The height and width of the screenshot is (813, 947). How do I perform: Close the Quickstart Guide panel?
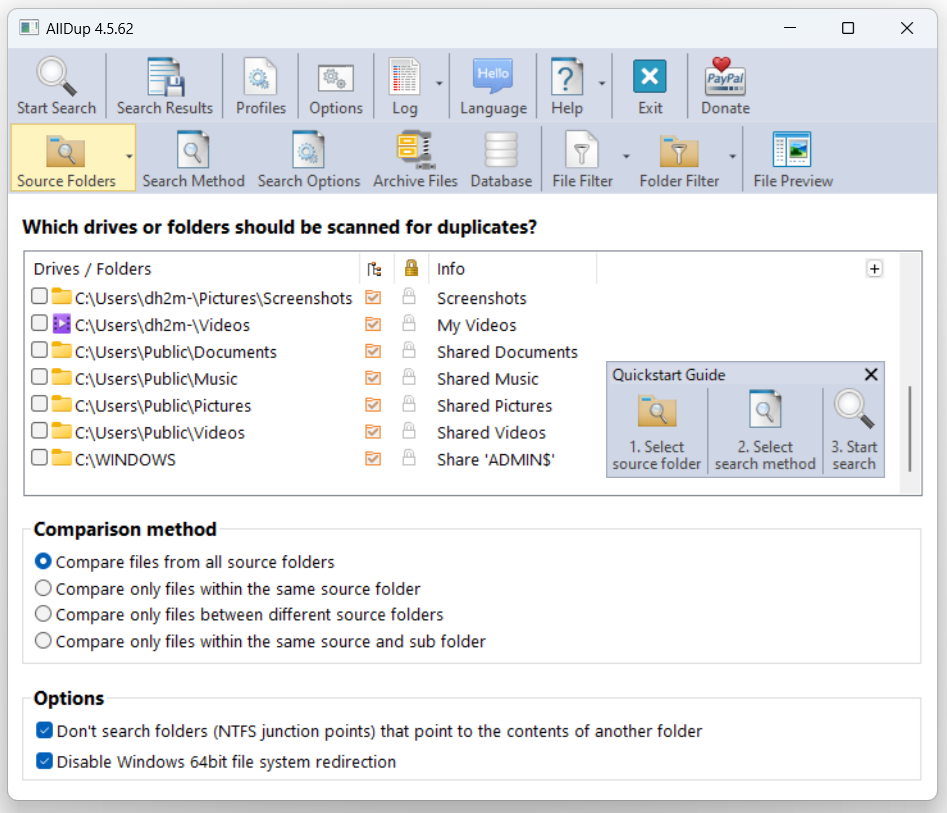(871, 374)
